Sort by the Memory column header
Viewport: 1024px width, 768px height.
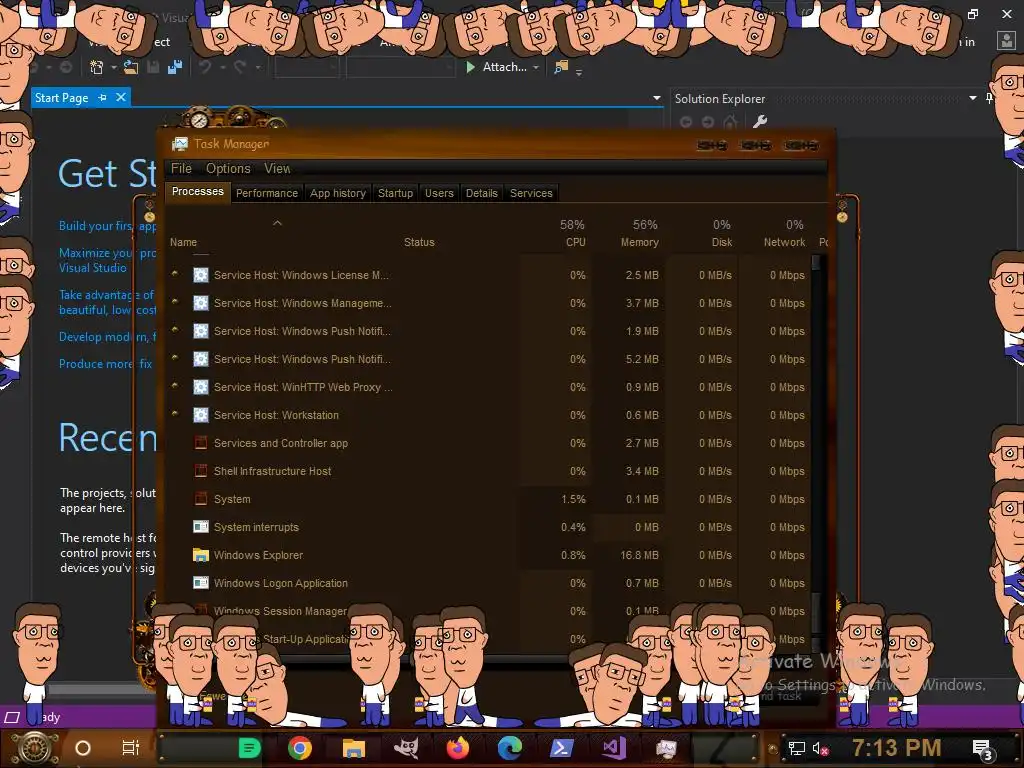pos(639,242)
